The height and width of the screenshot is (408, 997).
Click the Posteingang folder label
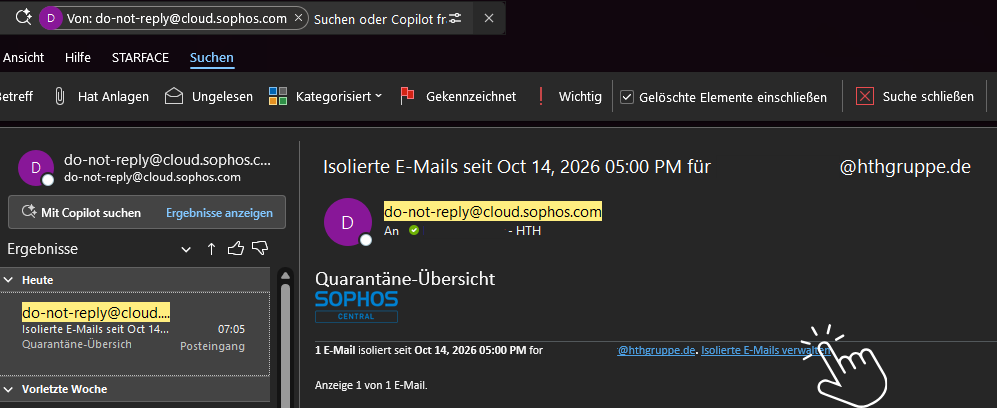coord(212,346)
